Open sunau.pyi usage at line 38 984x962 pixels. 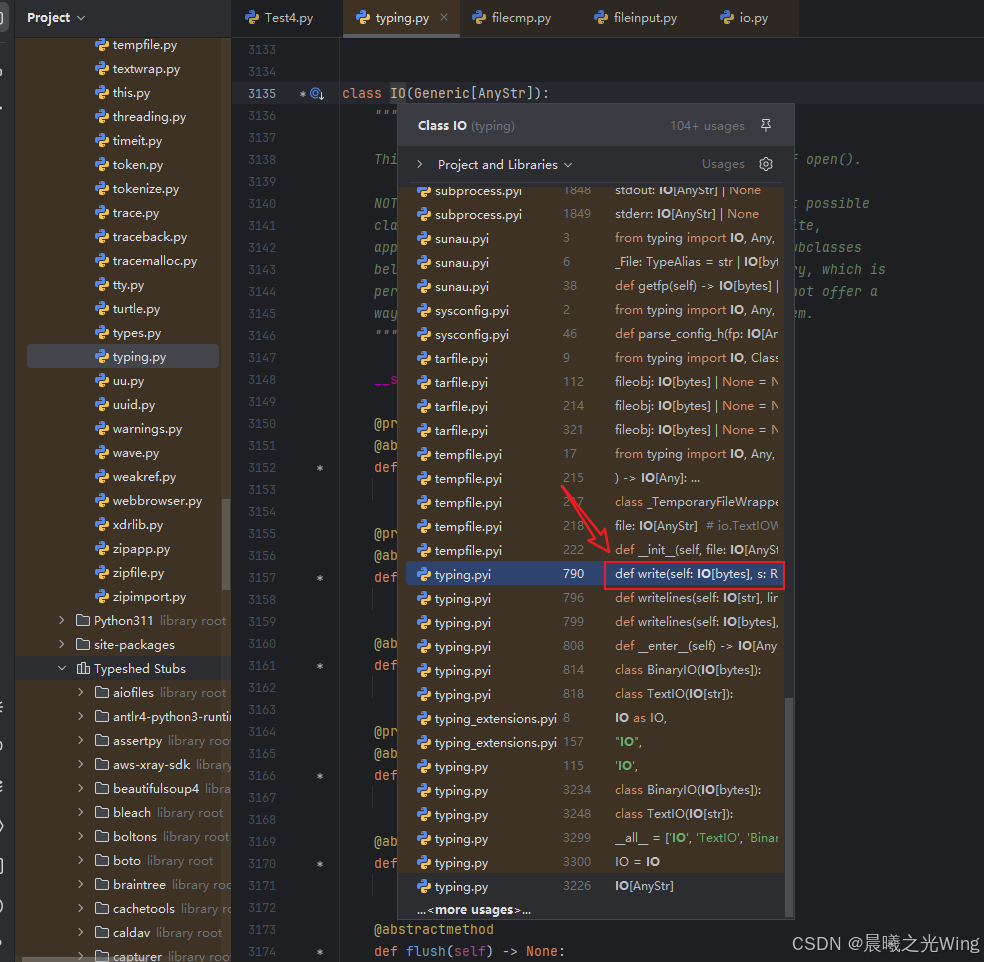(x=595, y=286)
